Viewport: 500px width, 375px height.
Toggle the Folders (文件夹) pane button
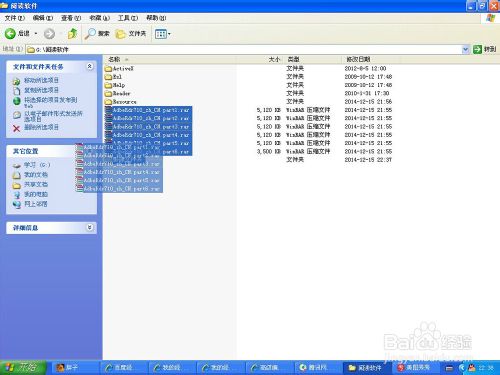(x=131, y=33)
